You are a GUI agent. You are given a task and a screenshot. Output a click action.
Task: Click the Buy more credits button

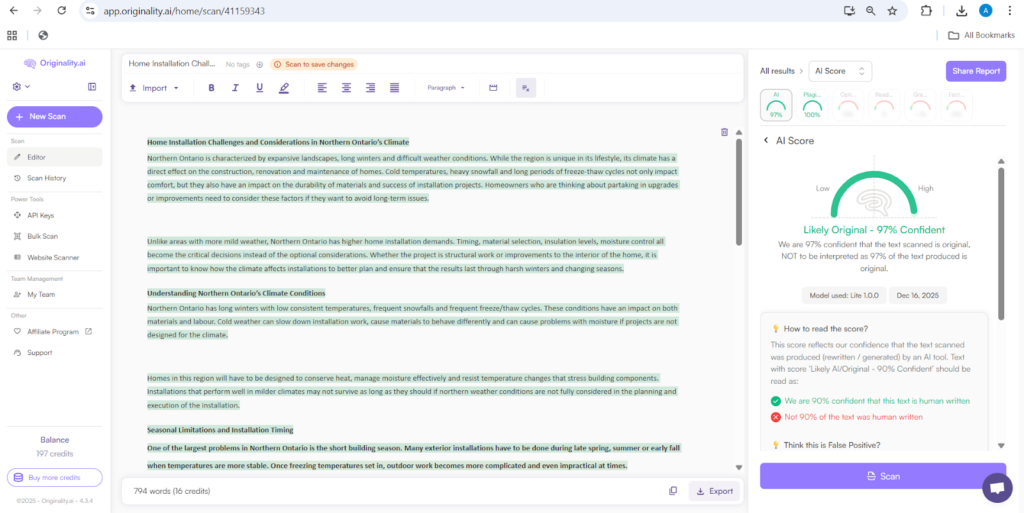click(54, 477)
